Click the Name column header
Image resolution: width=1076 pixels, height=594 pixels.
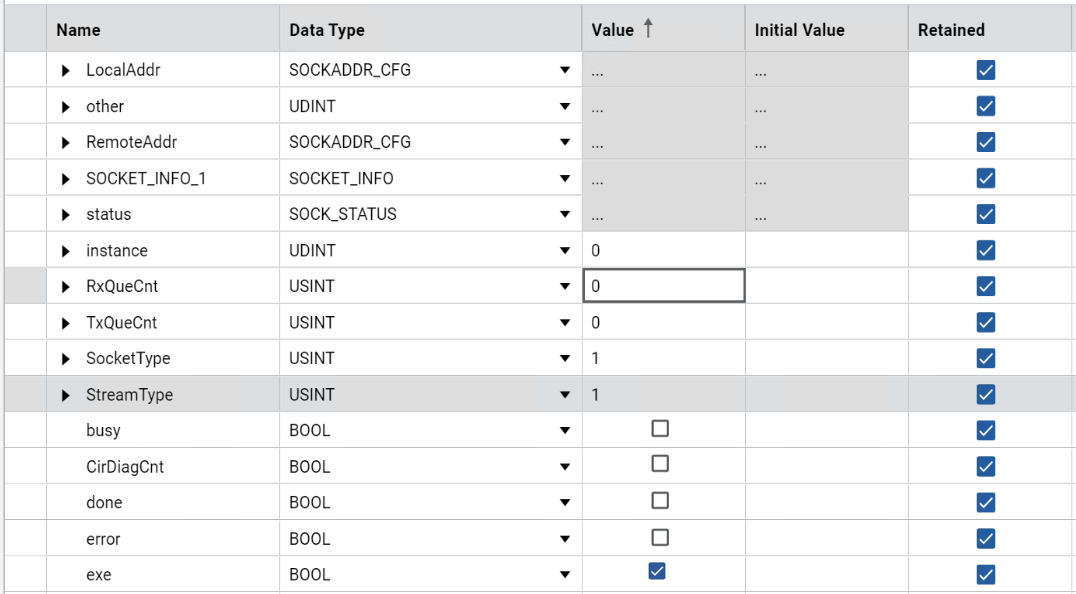(78, 30)
